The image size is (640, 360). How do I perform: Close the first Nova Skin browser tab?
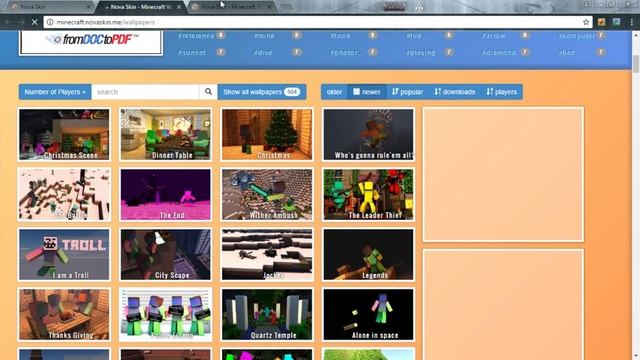point(88,7)
